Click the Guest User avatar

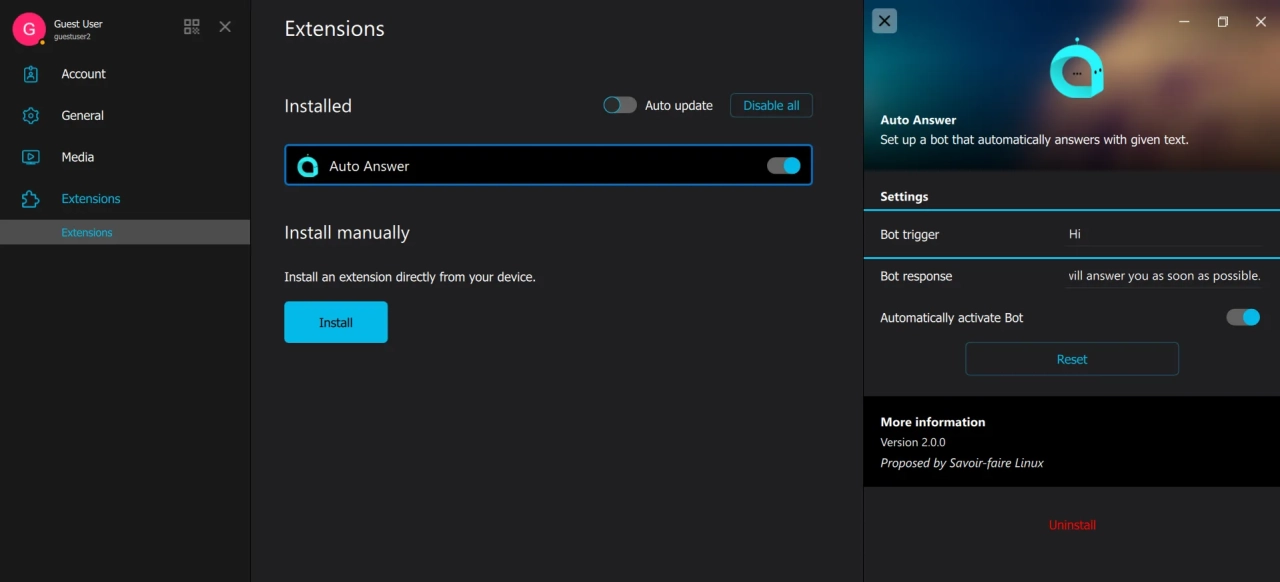click(28, 29)
